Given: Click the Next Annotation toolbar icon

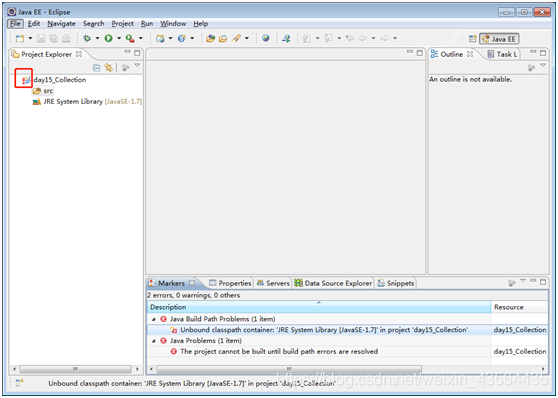Looking at the screenshot, I should click(307, 38).
